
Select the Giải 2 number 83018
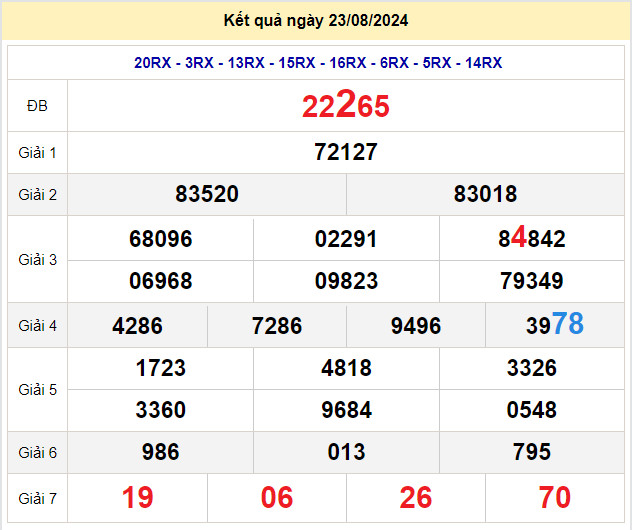(485, 194)
